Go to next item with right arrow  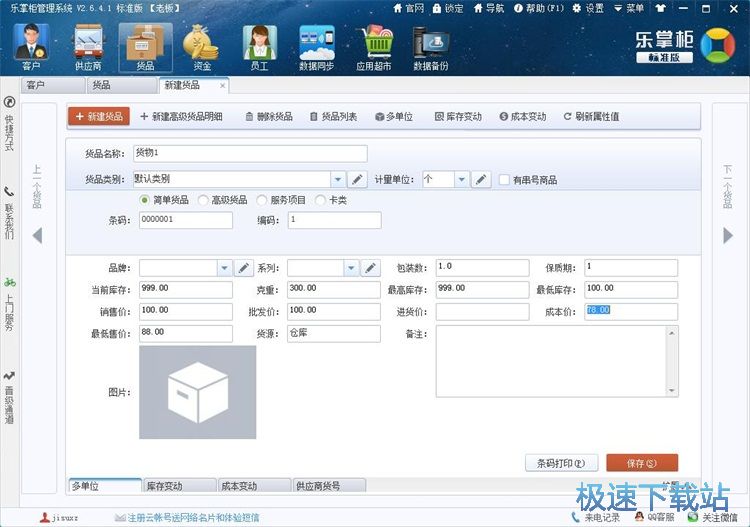(x=728, y=236)
